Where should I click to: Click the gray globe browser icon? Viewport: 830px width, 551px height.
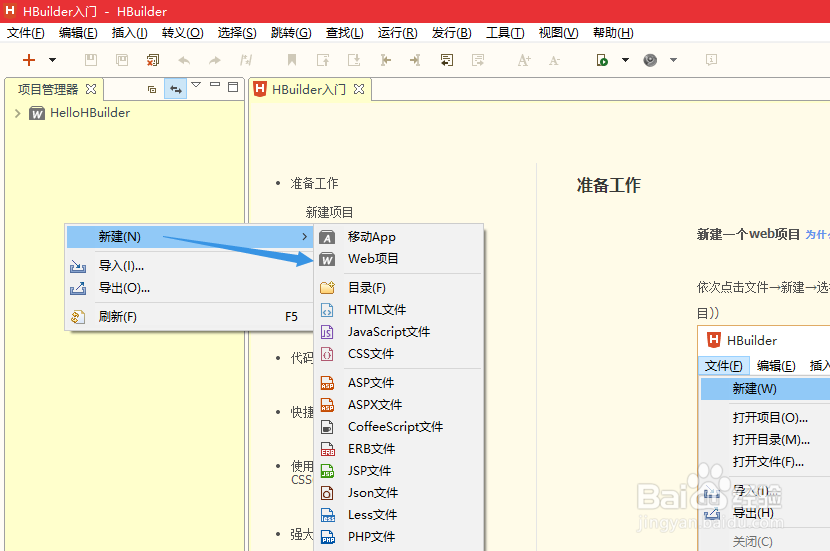[x=650, y=60]
